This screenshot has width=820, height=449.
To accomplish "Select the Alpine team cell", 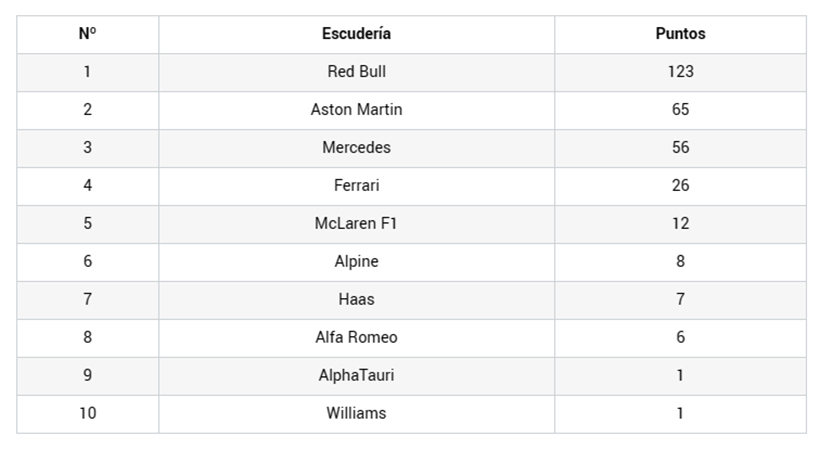I will [x=356, y=262].
